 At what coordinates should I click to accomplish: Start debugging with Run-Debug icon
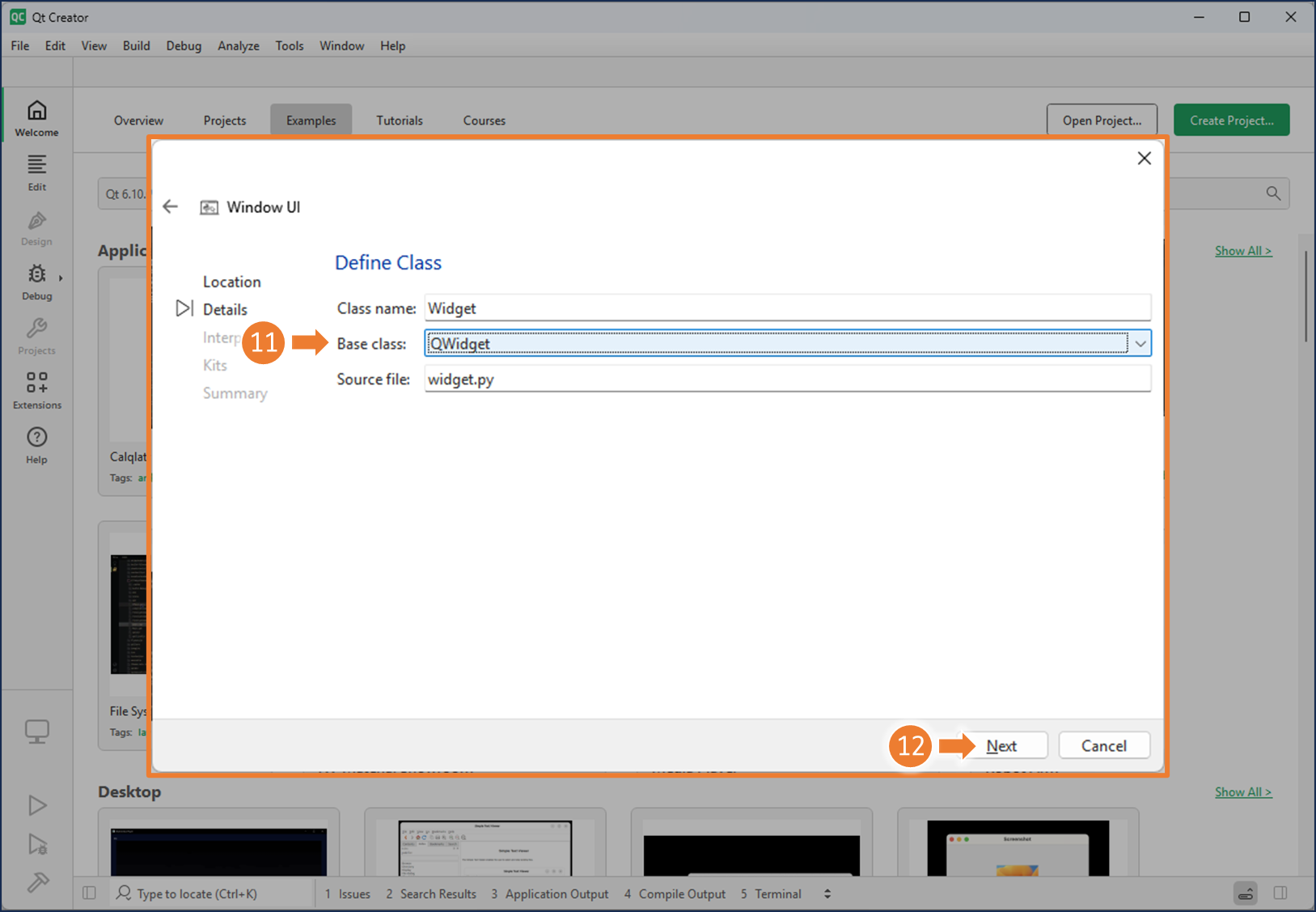pyautogui.click(x=37, y=844)
